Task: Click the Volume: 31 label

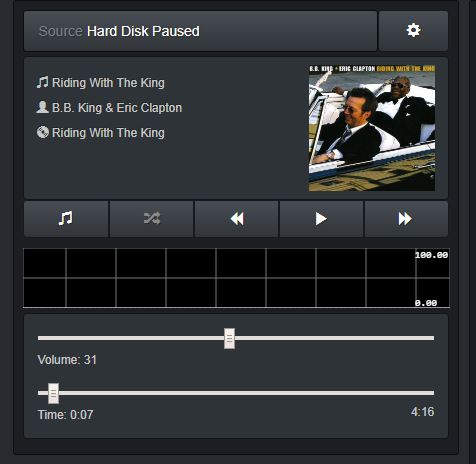Action: click(67, 360)
